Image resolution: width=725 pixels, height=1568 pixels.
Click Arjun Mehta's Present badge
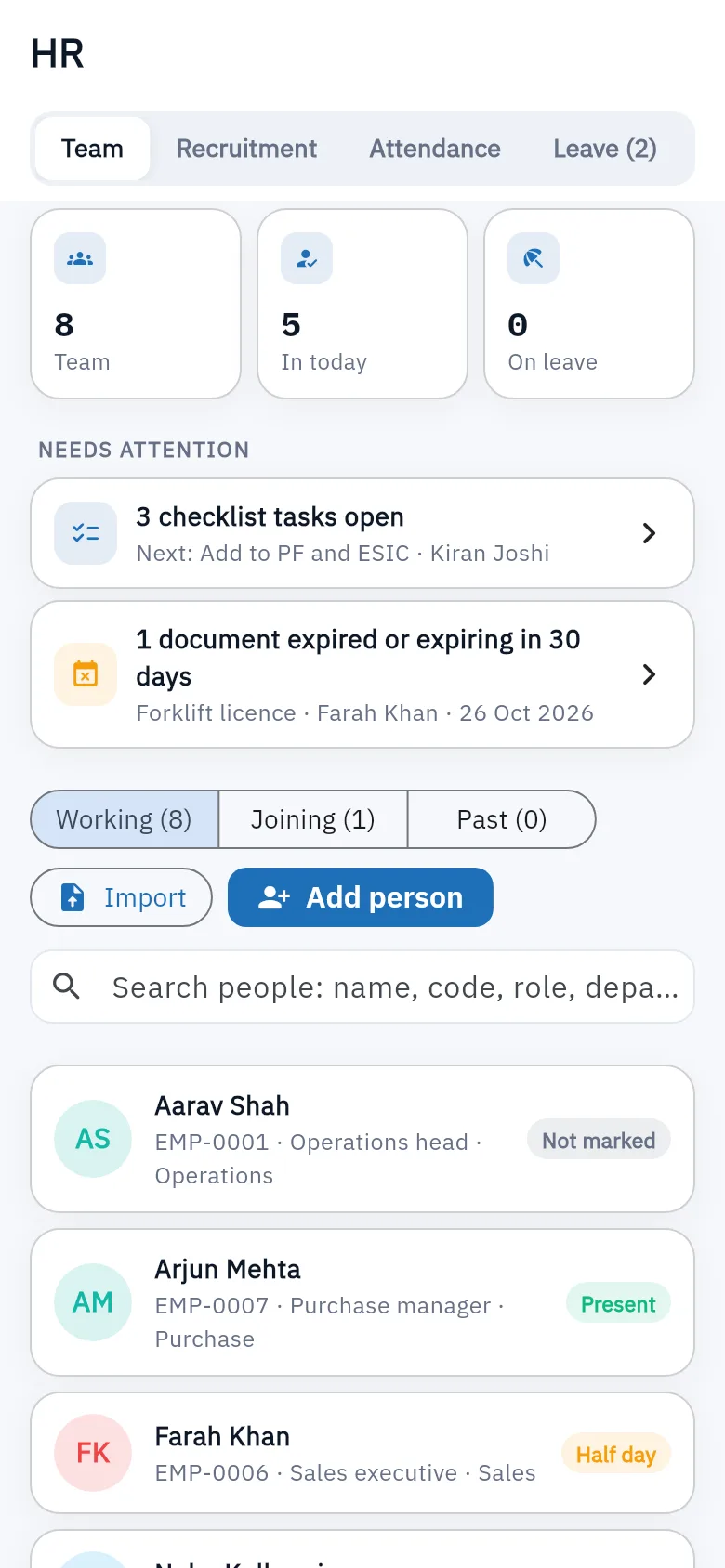pyautogui.click(x=618, y=1303)
